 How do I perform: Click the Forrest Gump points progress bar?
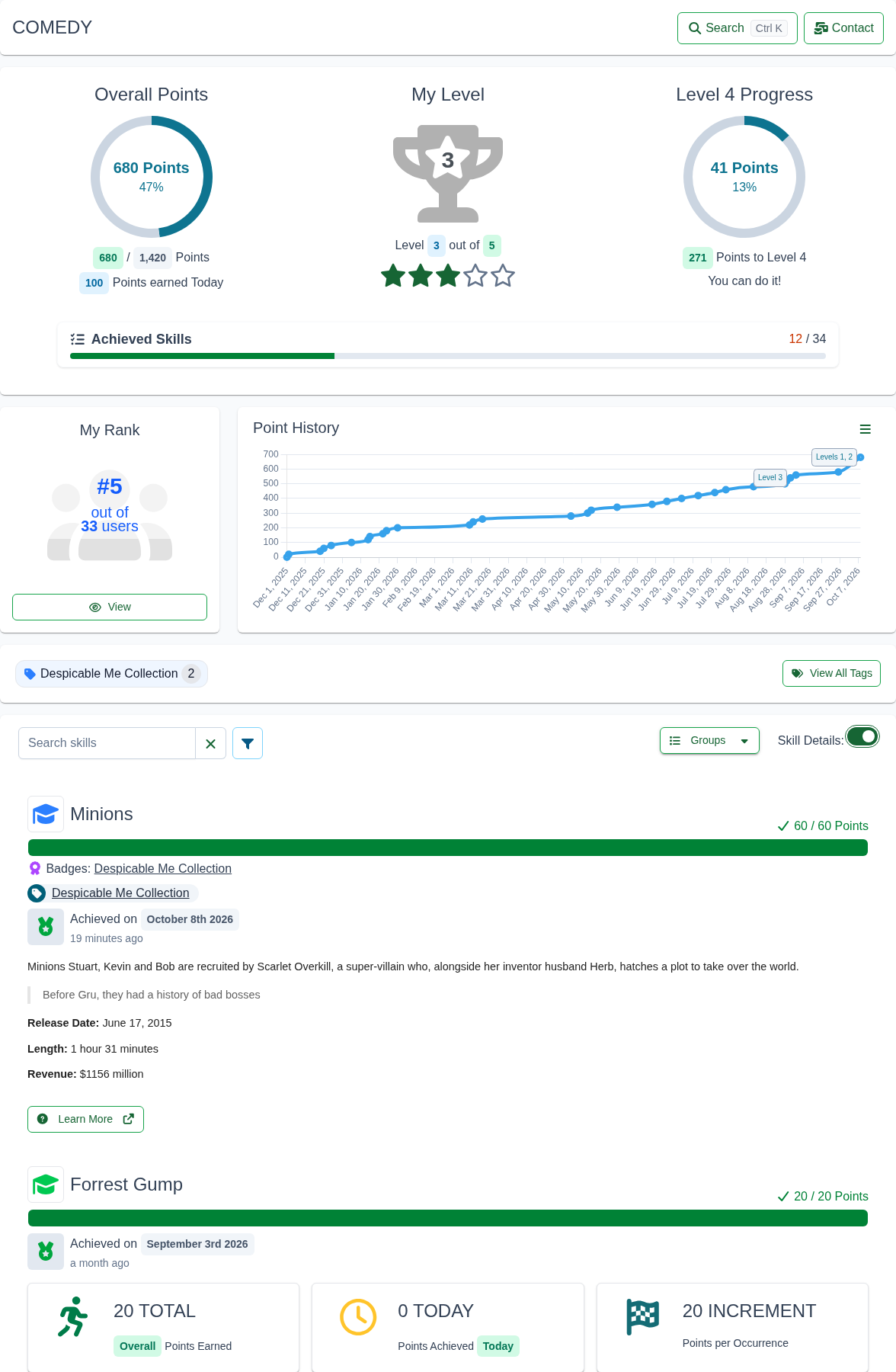click(x=448, y=1218)
